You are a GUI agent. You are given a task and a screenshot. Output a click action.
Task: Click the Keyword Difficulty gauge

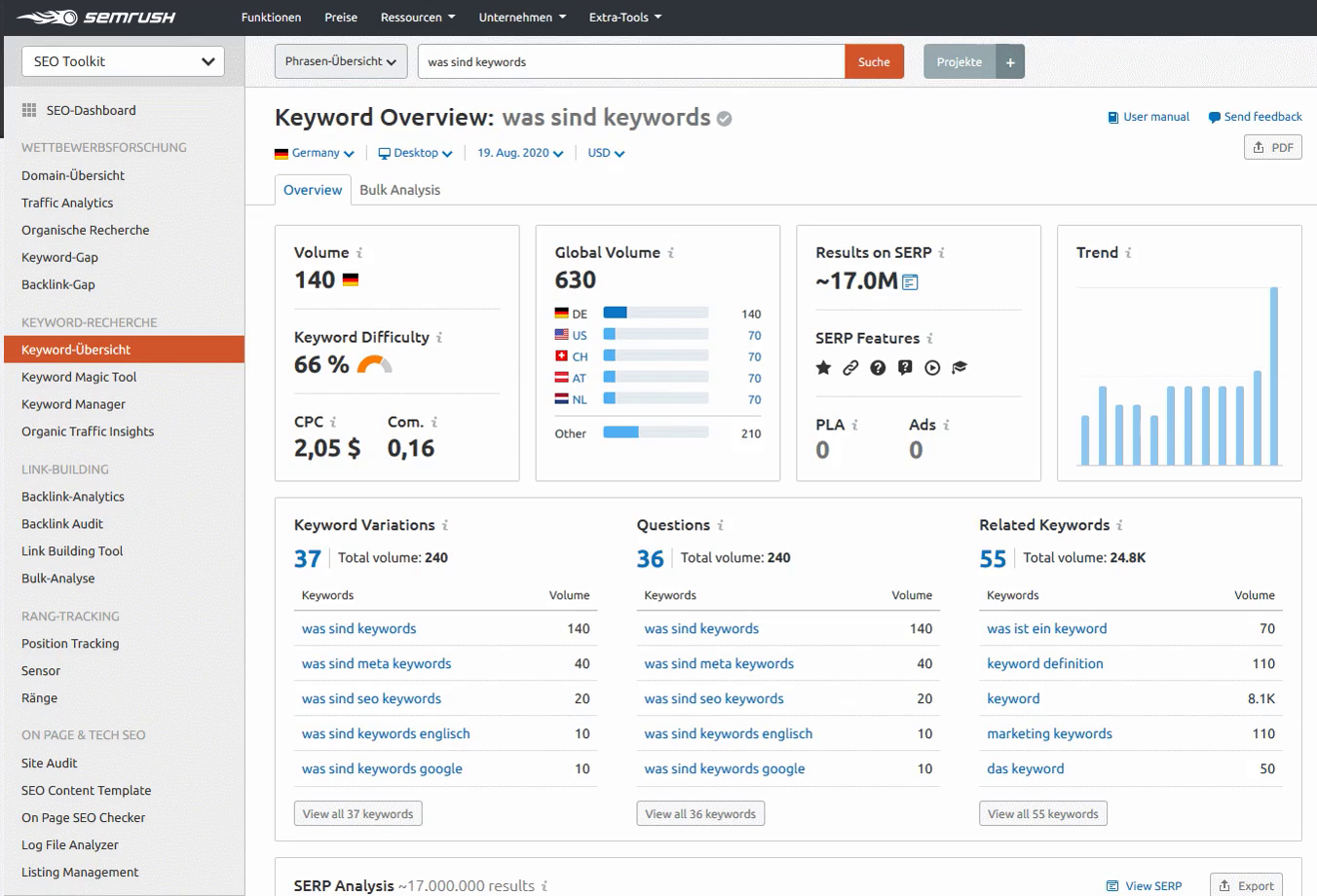pos(375,364)
